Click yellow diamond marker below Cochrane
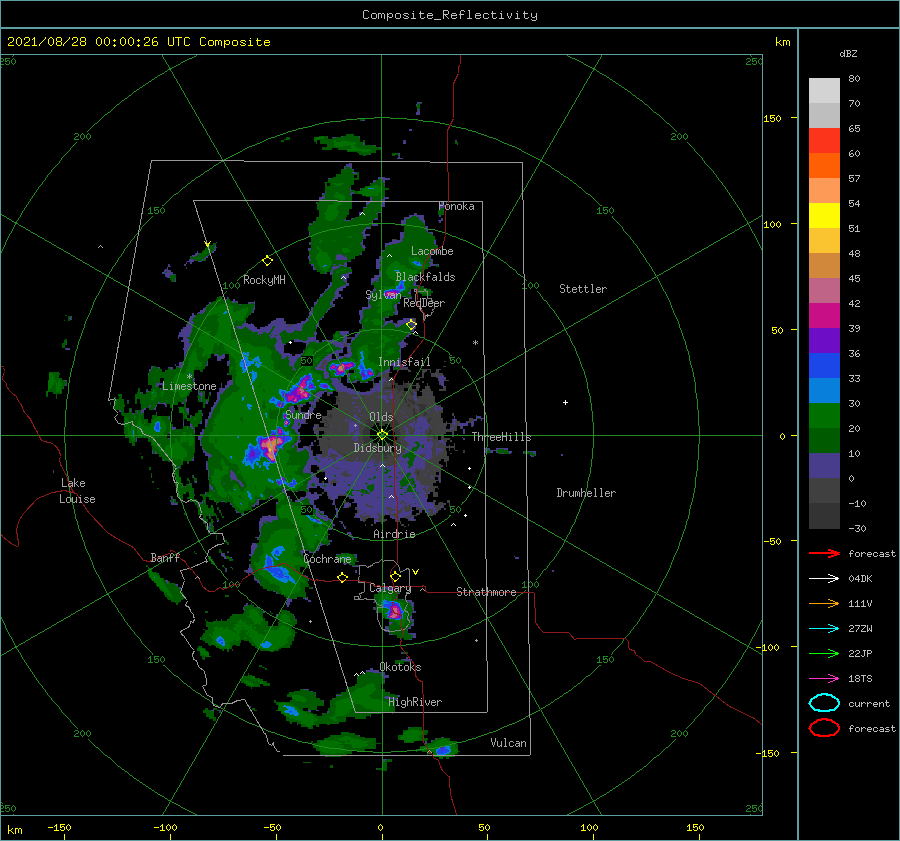Viewport: 900px width, 841px height. click(x=342, y=577)
